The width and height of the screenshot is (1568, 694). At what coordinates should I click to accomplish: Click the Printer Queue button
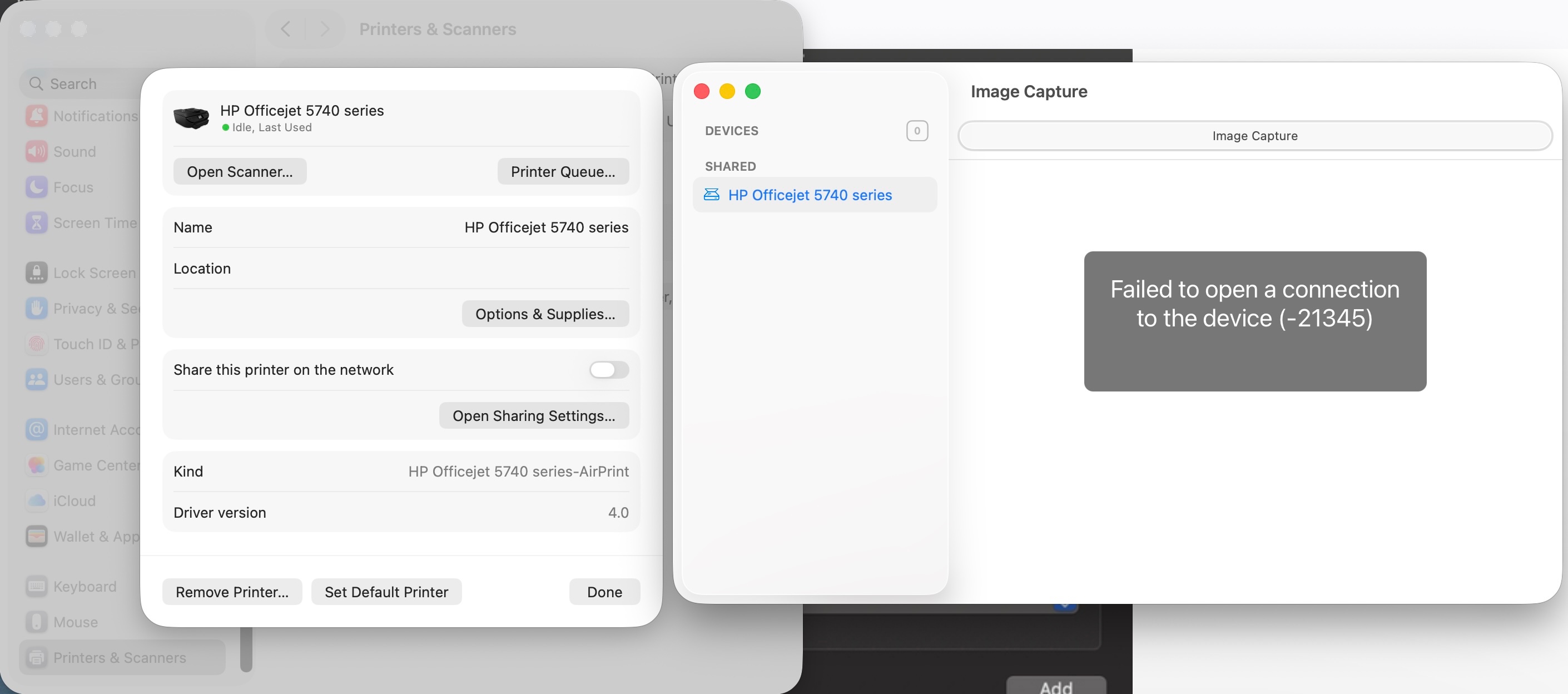[563, 172]
